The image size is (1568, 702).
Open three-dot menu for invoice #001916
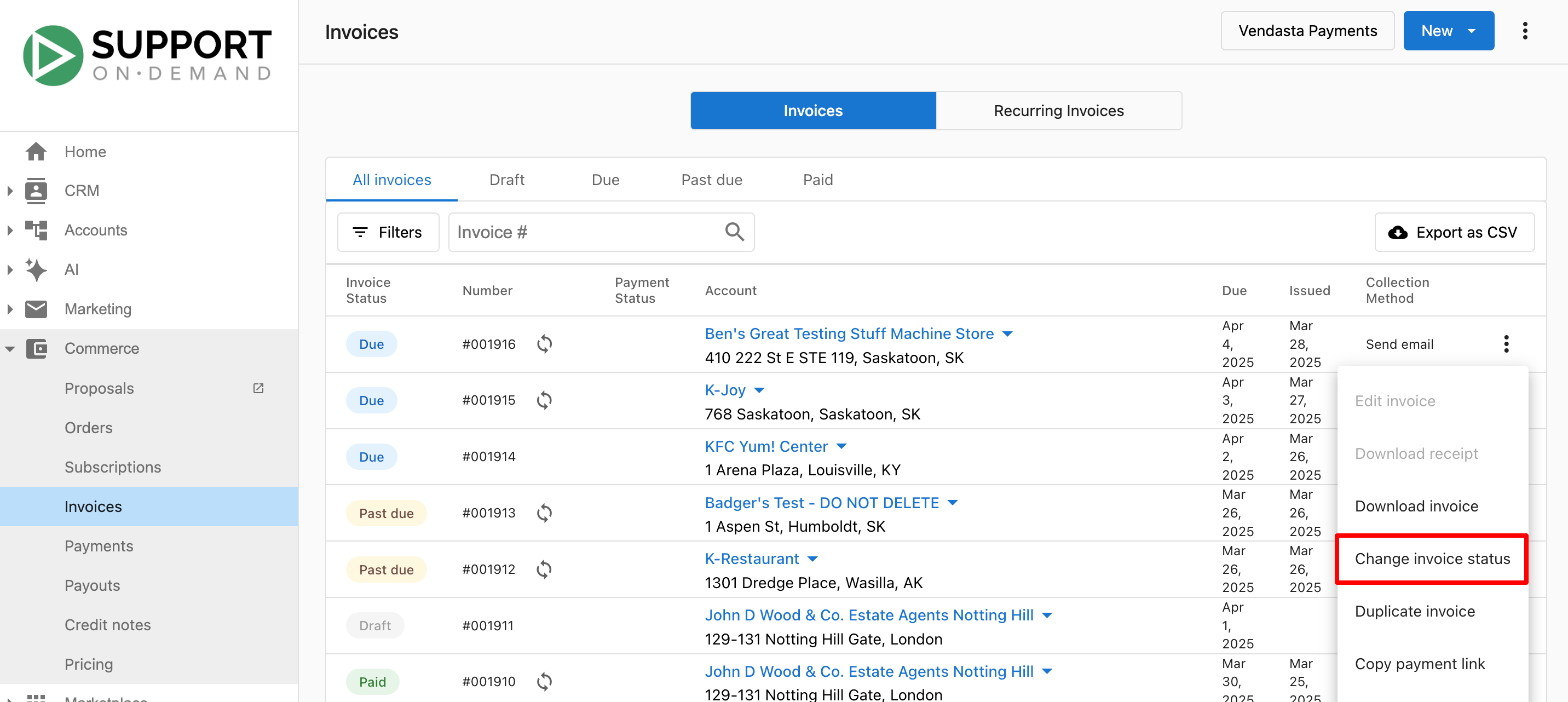coord(1506,344)
